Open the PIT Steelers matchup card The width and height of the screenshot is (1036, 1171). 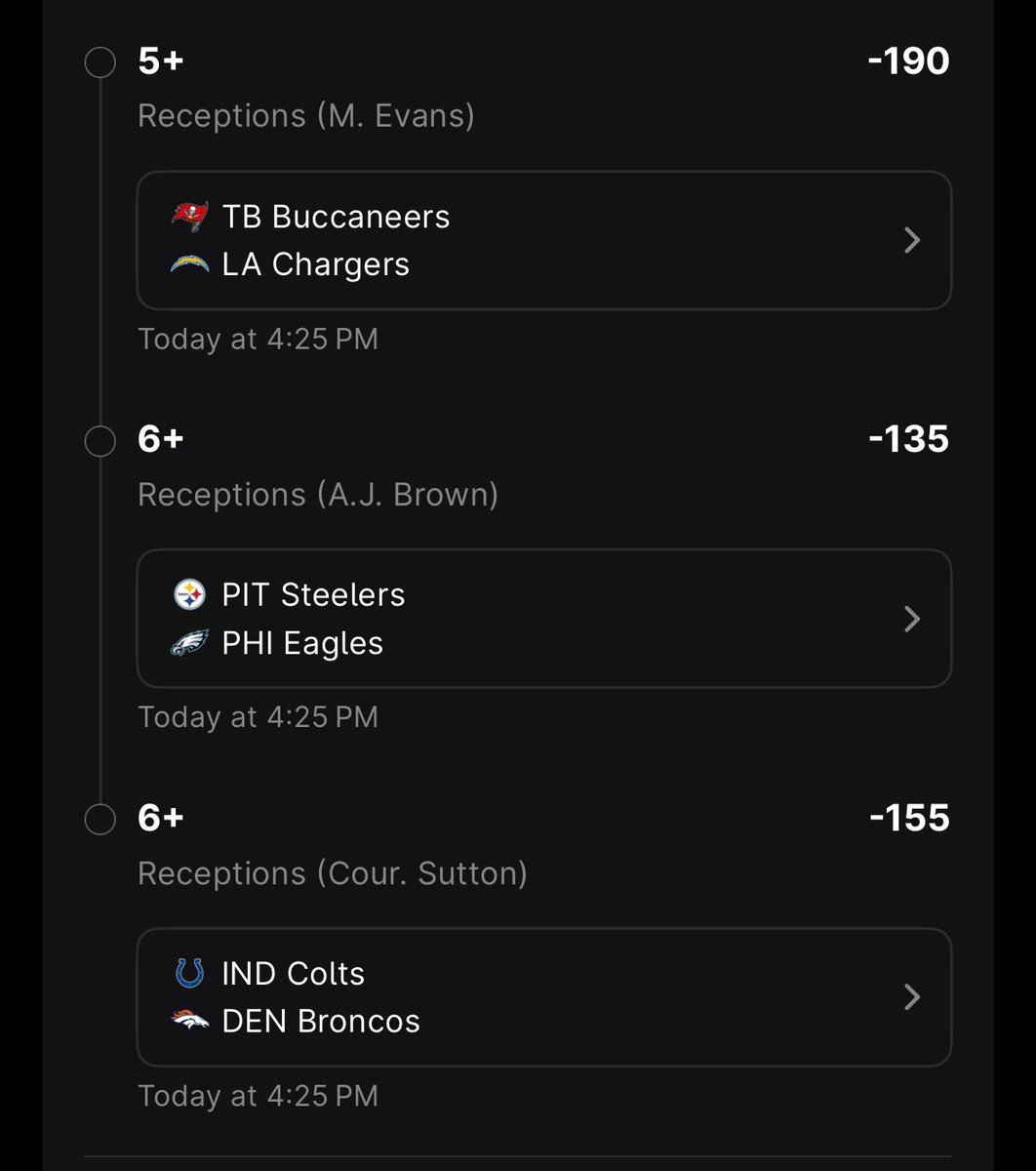click(x=544, y=619)
